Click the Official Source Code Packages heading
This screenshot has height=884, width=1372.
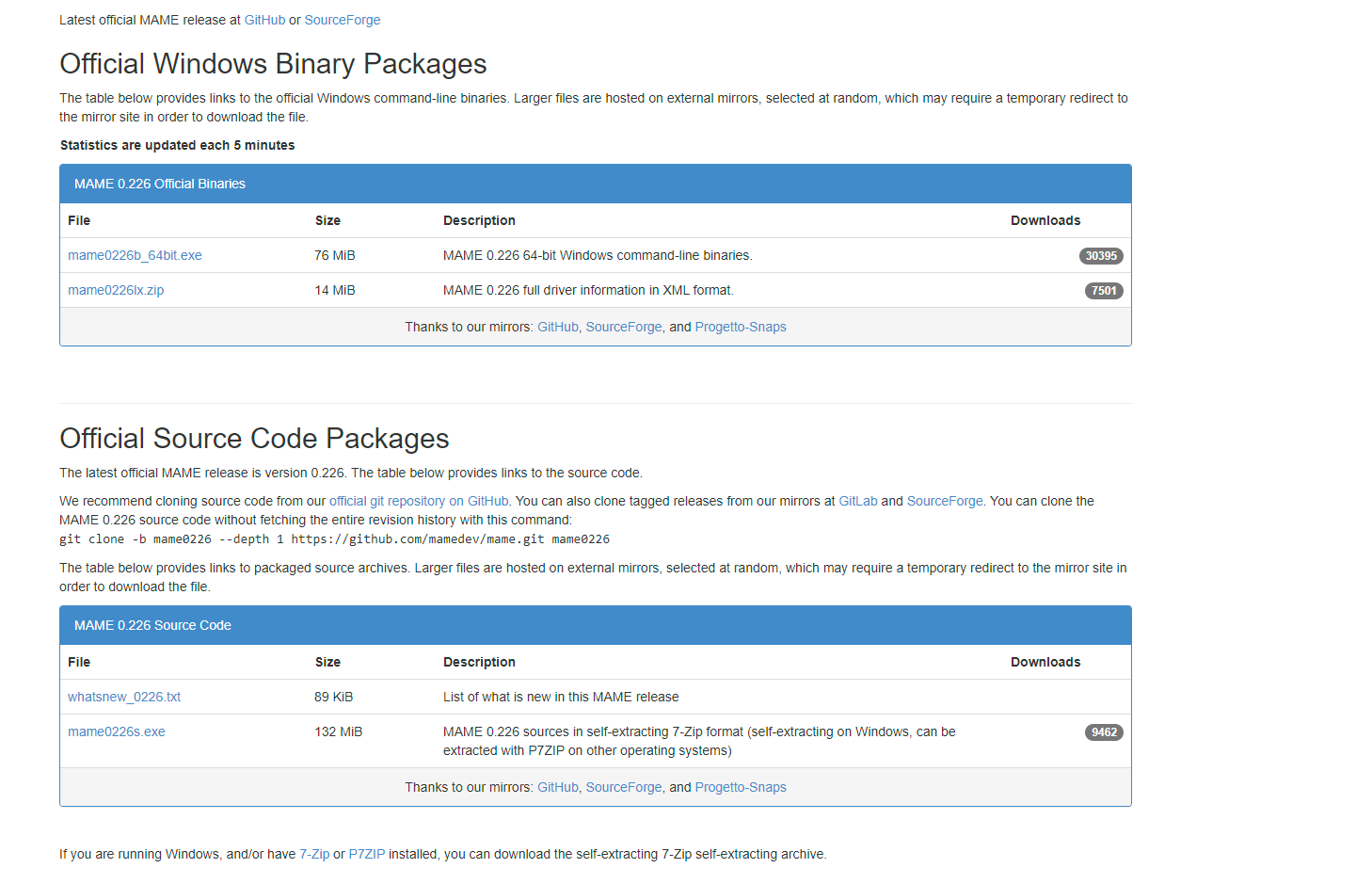click(x=254, y=438)
